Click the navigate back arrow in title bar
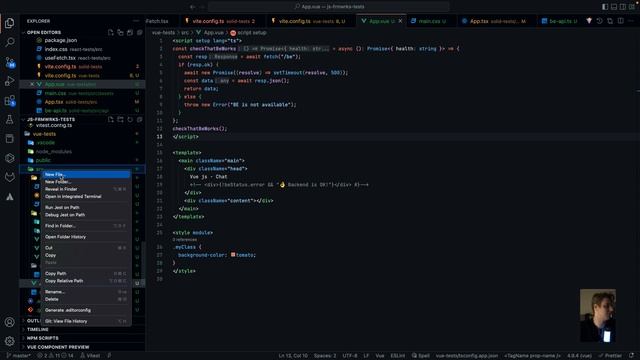 (193, 7)
